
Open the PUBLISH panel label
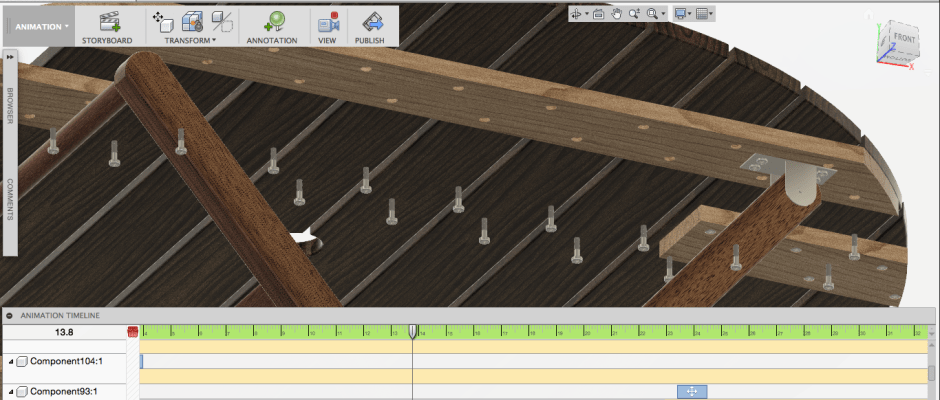pyautogui.click(x=369, y=41)
